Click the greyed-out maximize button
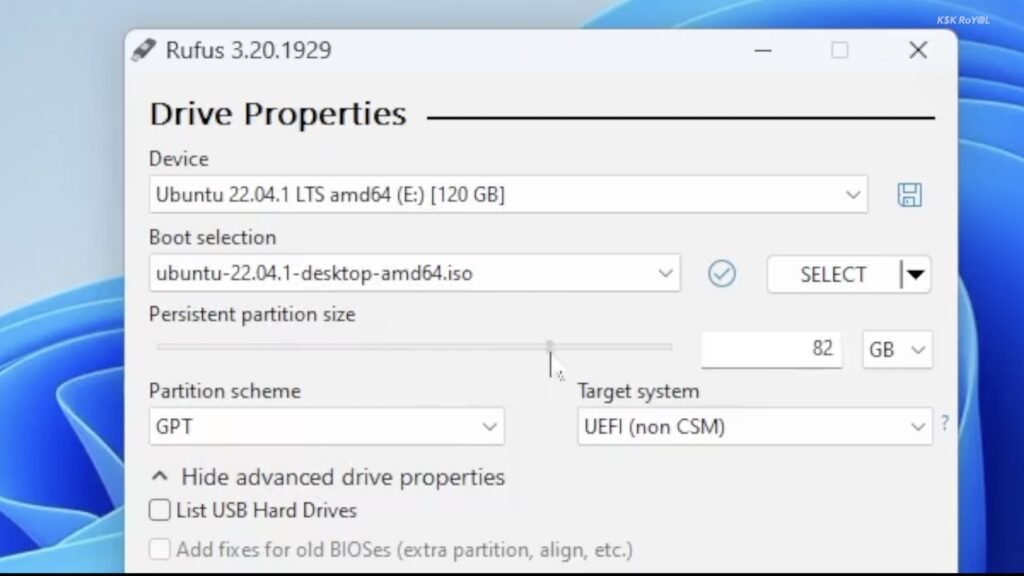This screenshot has width=1024, height=576. click(x=840, y=50)
